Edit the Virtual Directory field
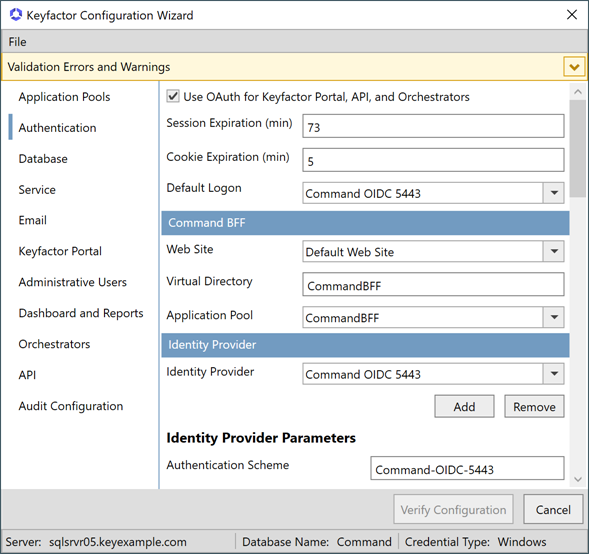Screen dimensions: 589x554 tap(433, 285)
